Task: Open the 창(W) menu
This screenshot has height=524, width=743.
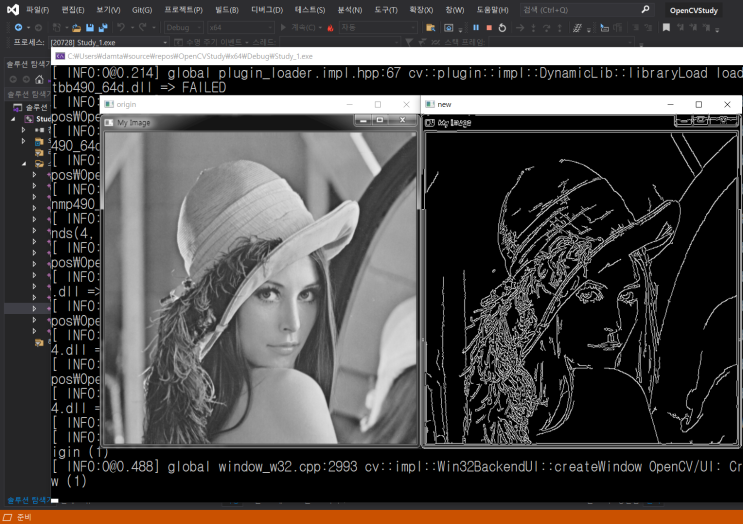Action: coord(454,10)
